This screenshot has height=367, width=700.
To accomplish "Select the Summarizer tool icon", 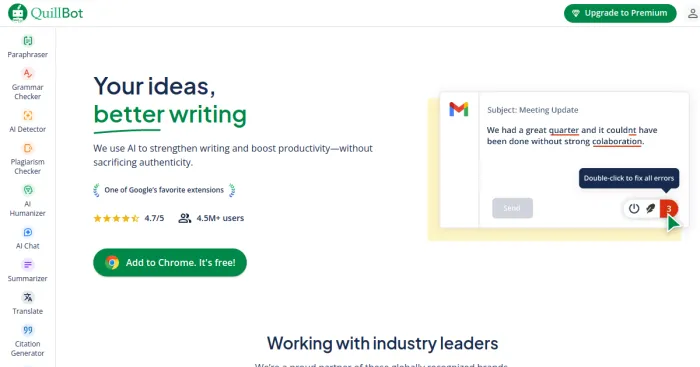I will click(x=28, y=265).
